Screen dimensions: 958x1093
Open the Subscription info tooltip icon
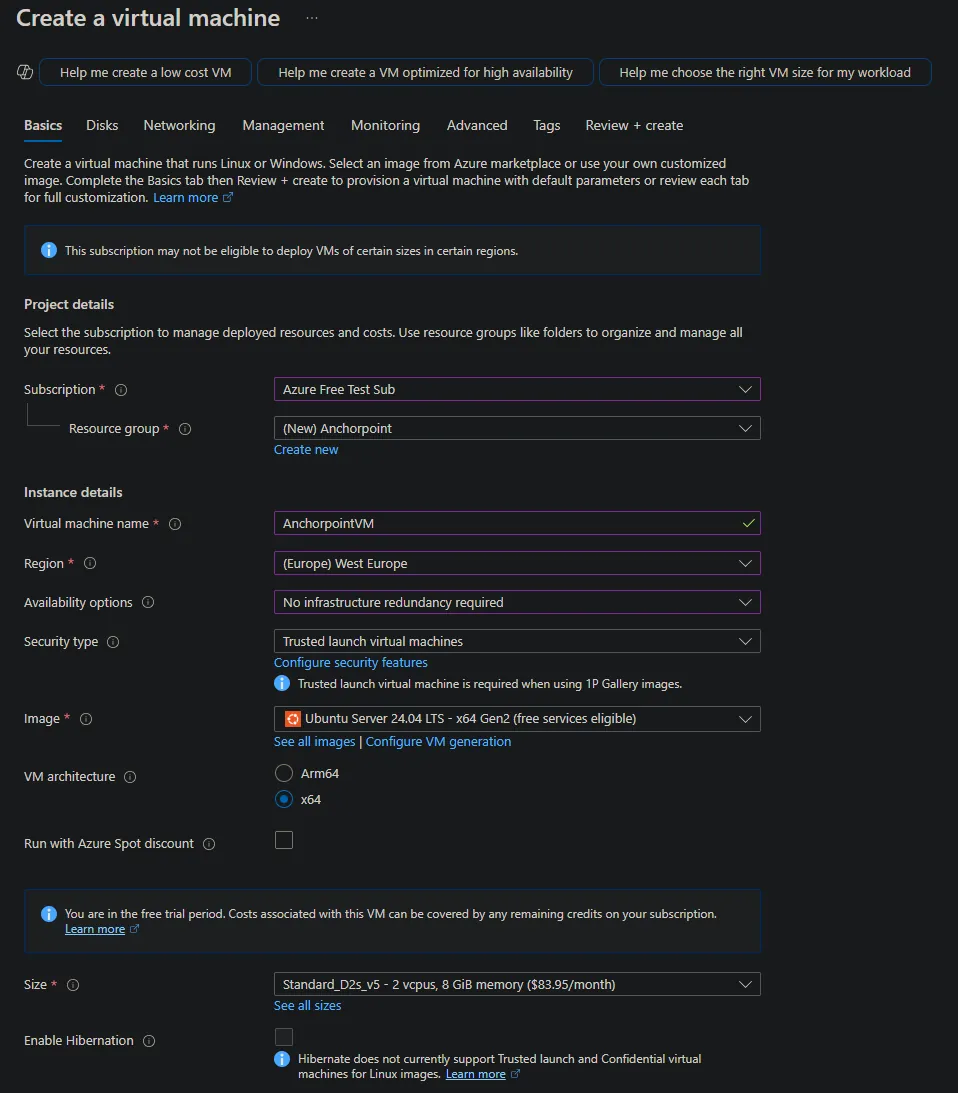point(119,389)
